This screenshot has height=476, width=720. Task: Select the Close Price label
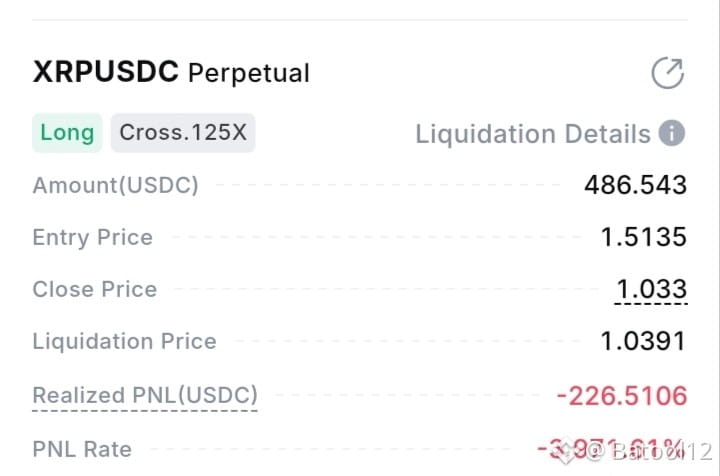point(95,290)
